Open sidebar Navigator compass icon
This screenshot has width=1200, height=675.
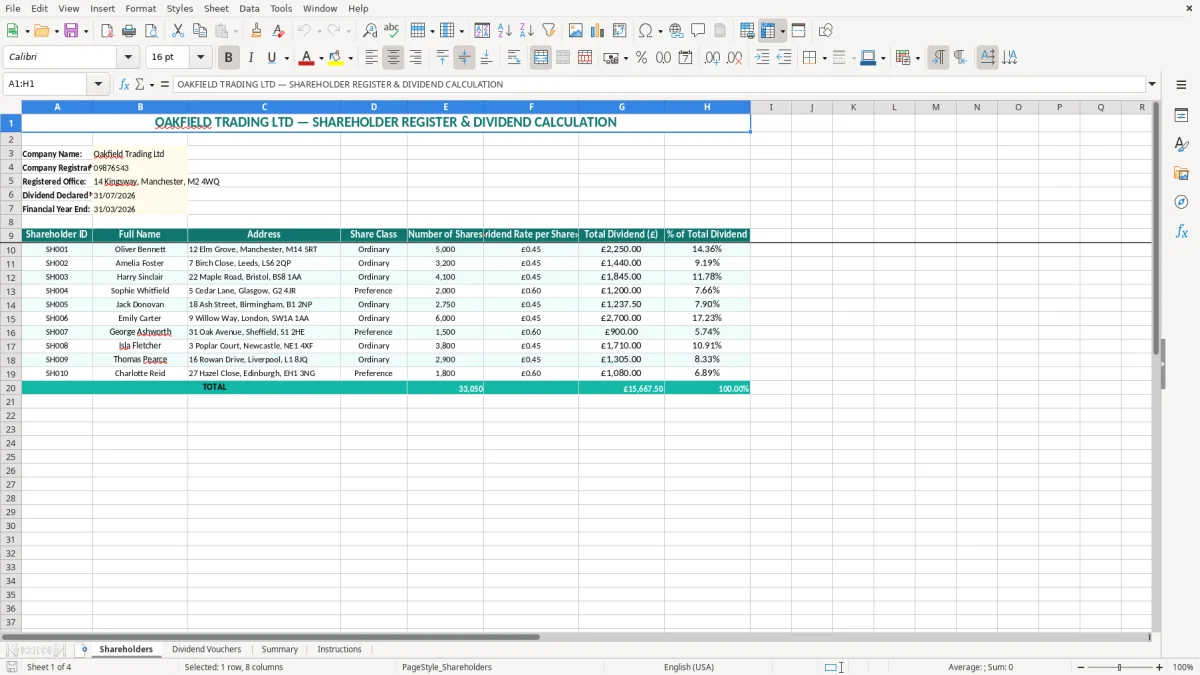1181,202
